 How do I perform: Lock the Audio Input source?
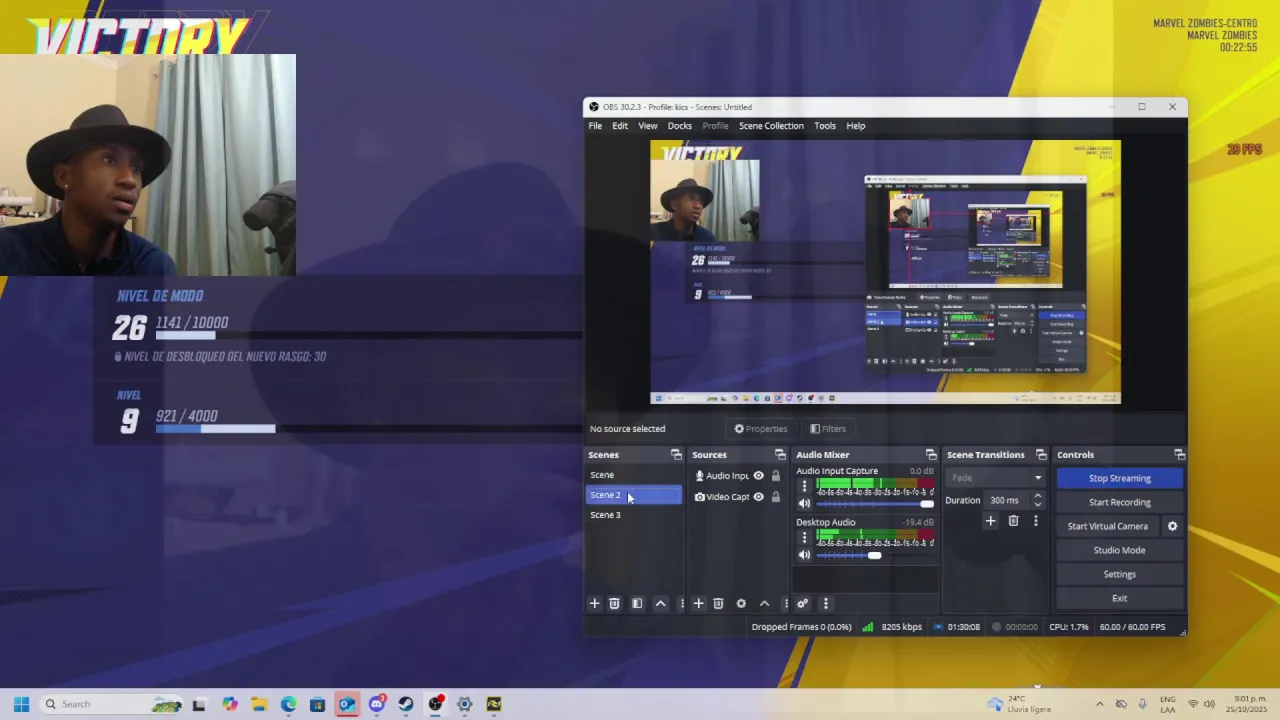(775, 476)
